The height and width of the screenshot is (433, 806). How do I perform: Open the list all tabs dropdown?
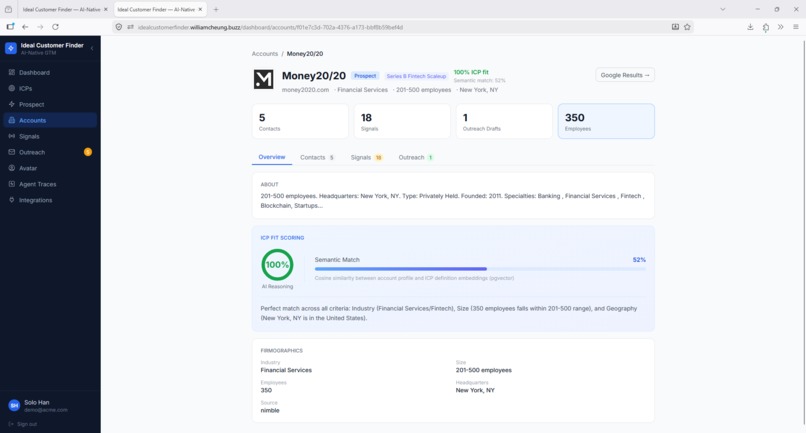(x=723, y=9)
